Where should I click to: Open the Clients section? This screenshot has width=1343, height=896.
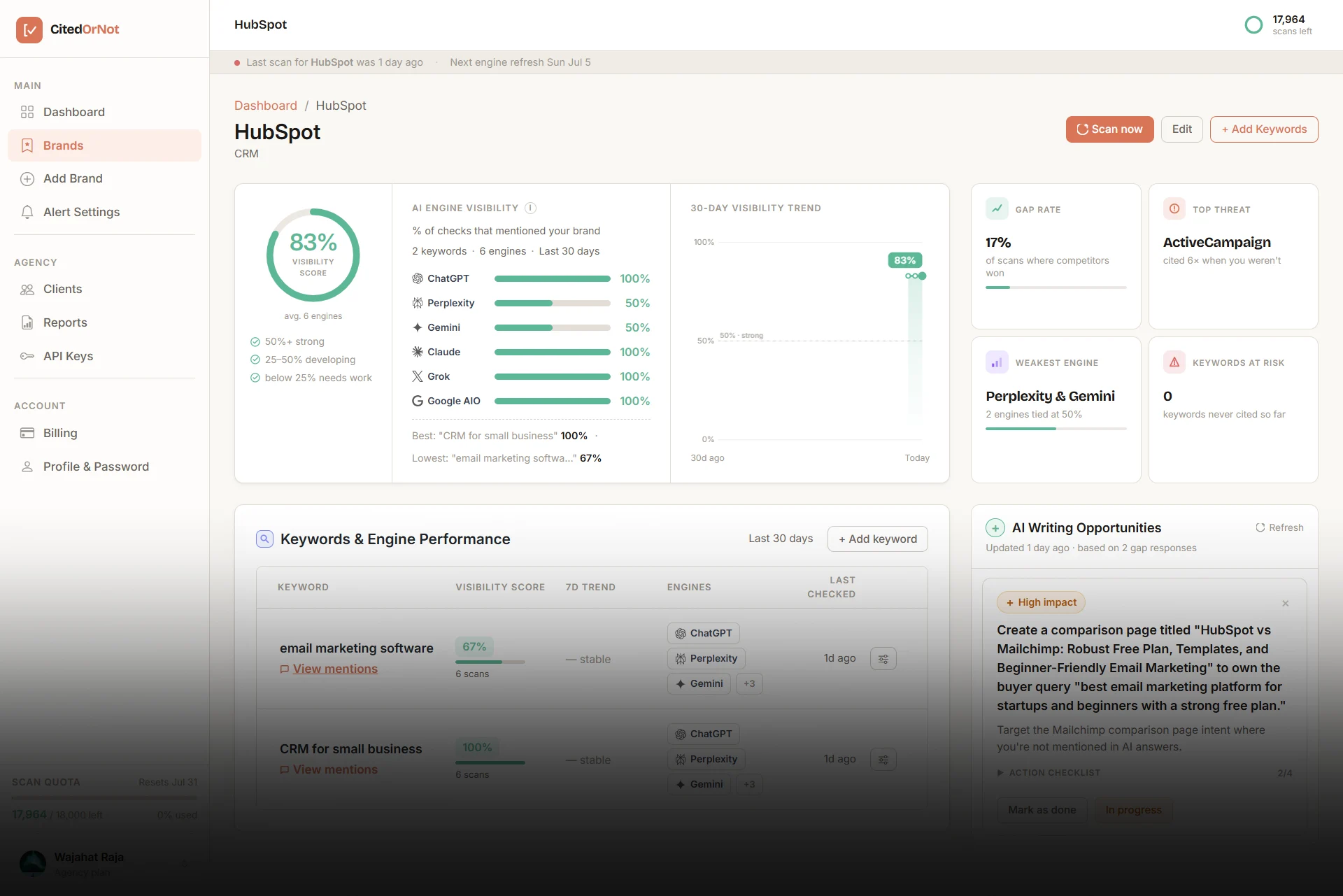coord(104,289)
